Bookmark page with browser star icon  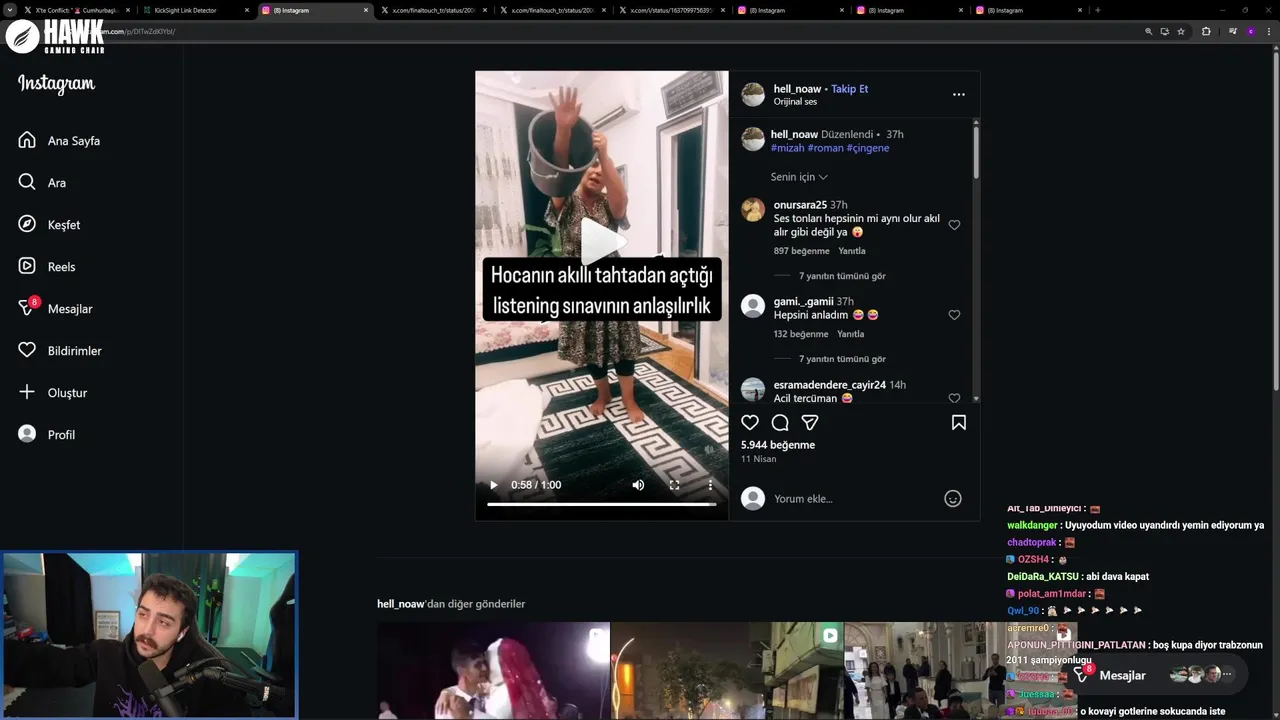(1181, 31)
